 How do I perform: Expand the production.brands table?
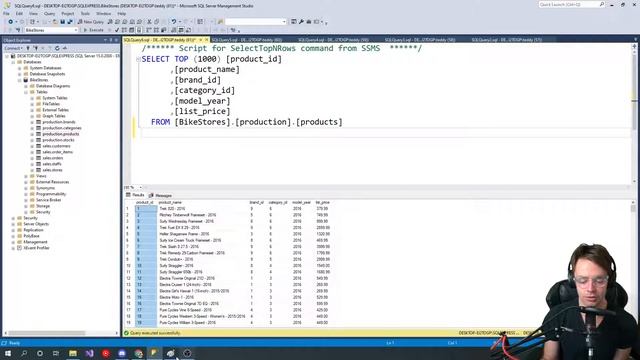(x=32, y=122)
